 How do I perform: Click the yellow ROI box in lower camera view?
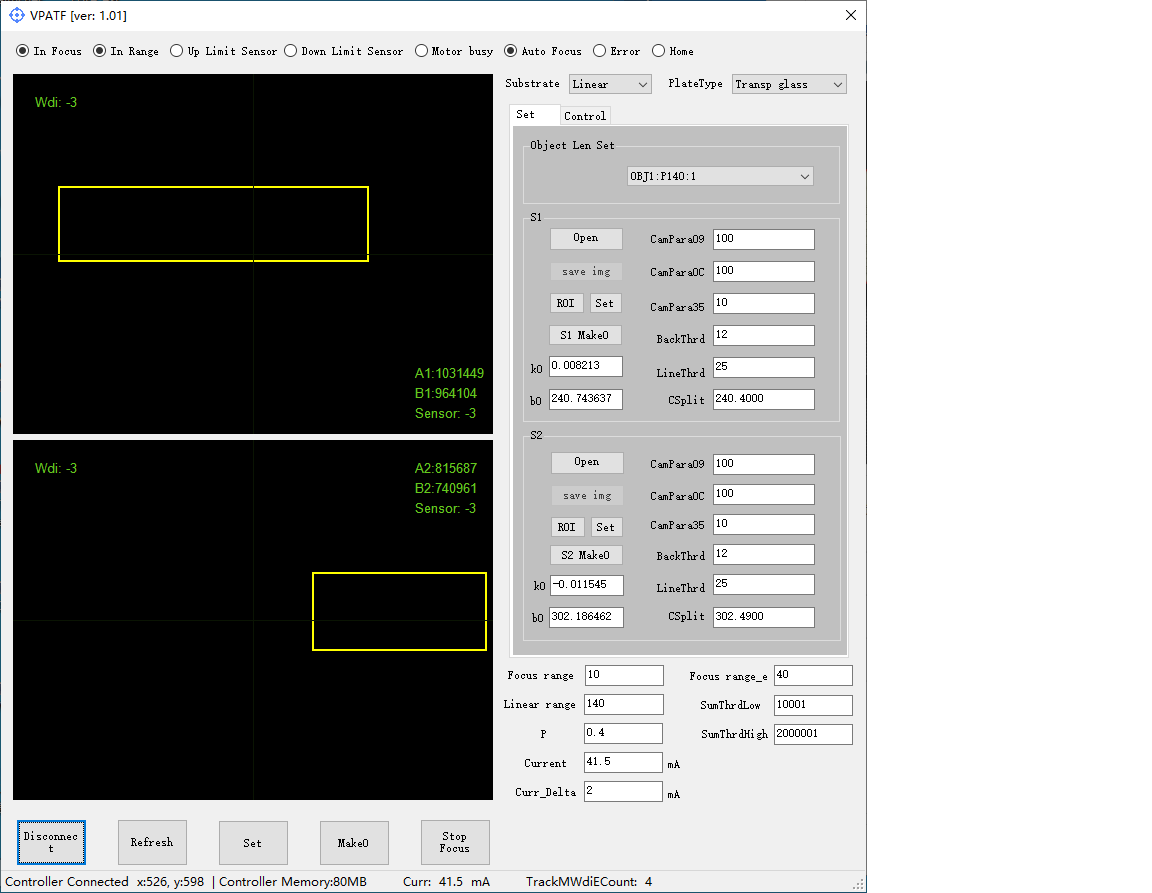(x=400, y=612)
